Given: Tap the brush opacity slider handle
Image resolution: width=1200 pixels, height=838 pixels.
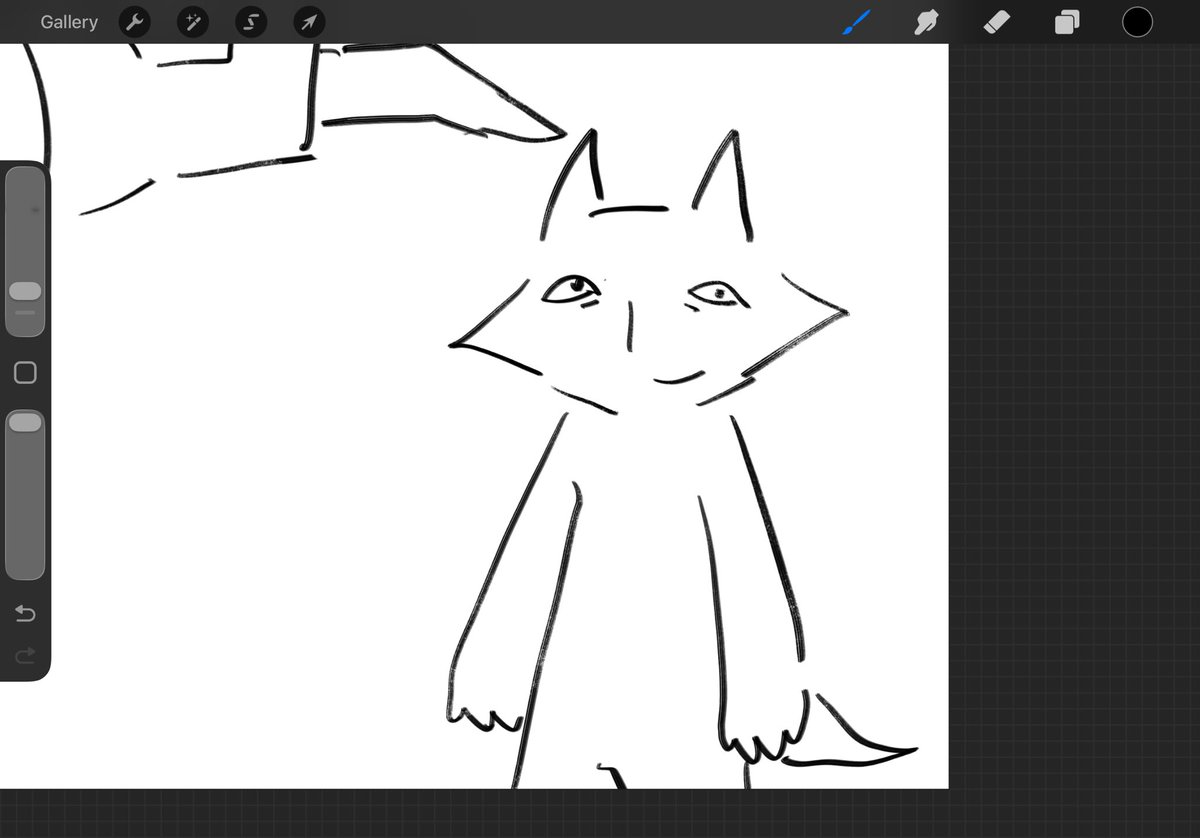Looking at the screenshot, I should 25,423.
